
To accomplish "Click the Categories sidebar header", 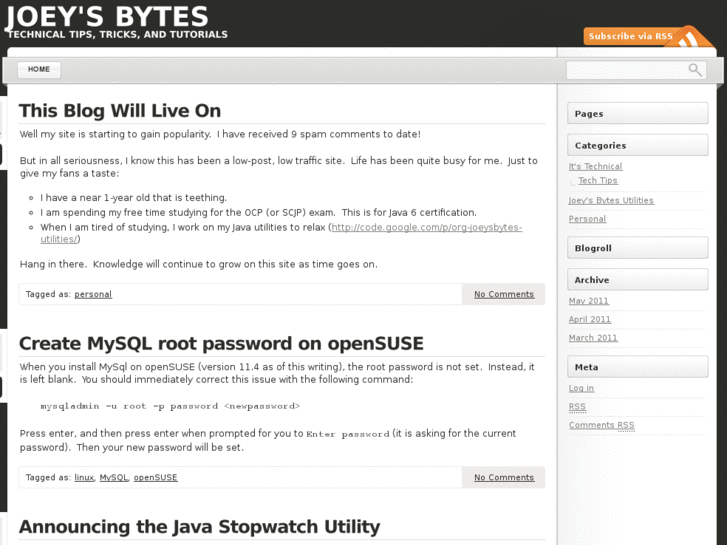I will pyautogui.click(x=638, y=146).
